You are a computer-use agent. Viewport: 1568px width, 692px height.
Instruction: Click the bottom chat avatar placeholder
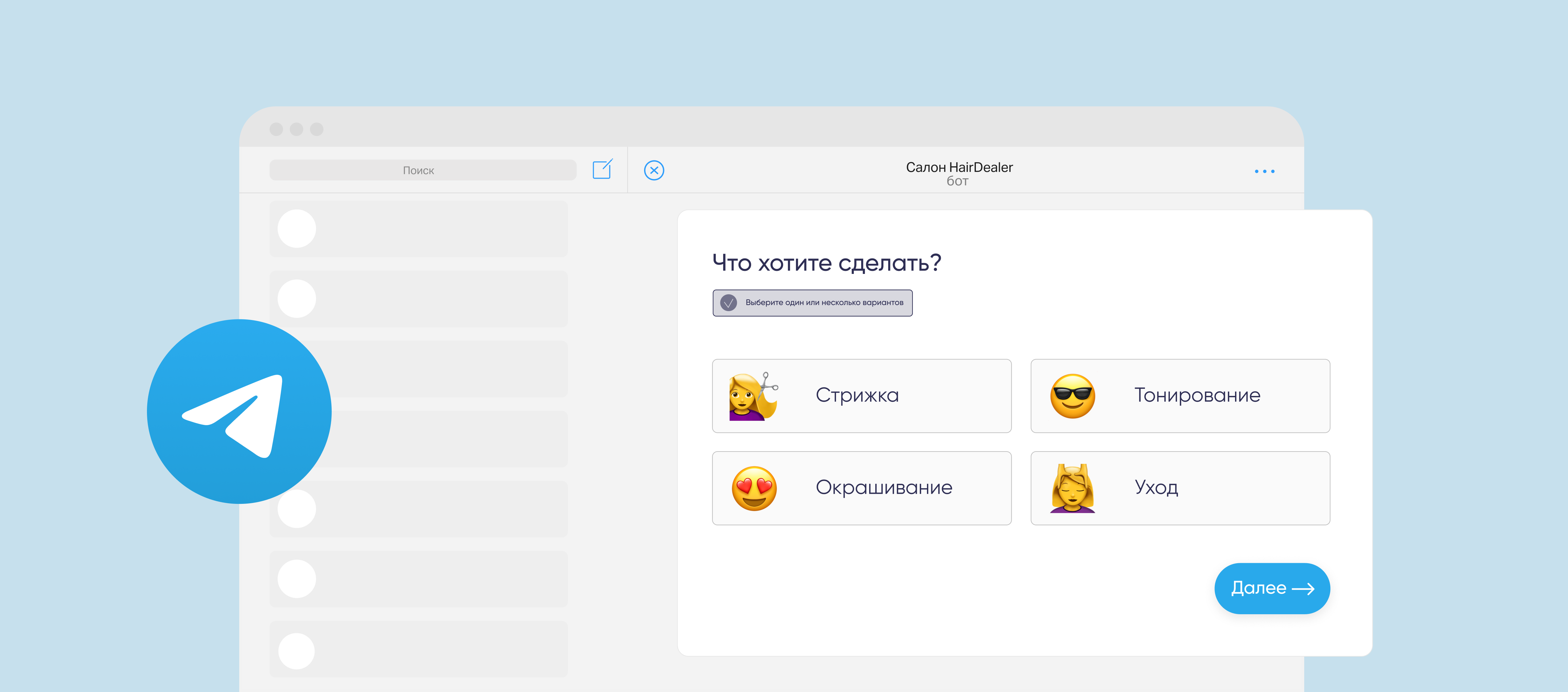296,650
